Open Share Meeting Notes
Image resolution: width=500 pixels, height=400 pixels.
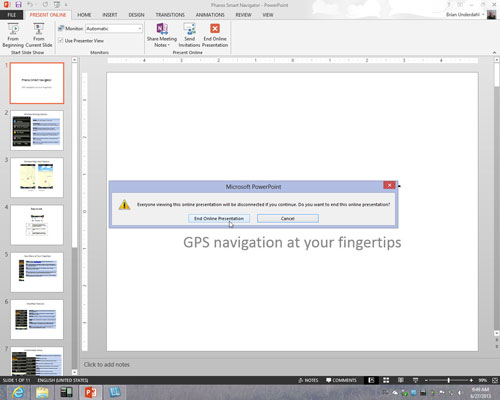click(162, 35)
